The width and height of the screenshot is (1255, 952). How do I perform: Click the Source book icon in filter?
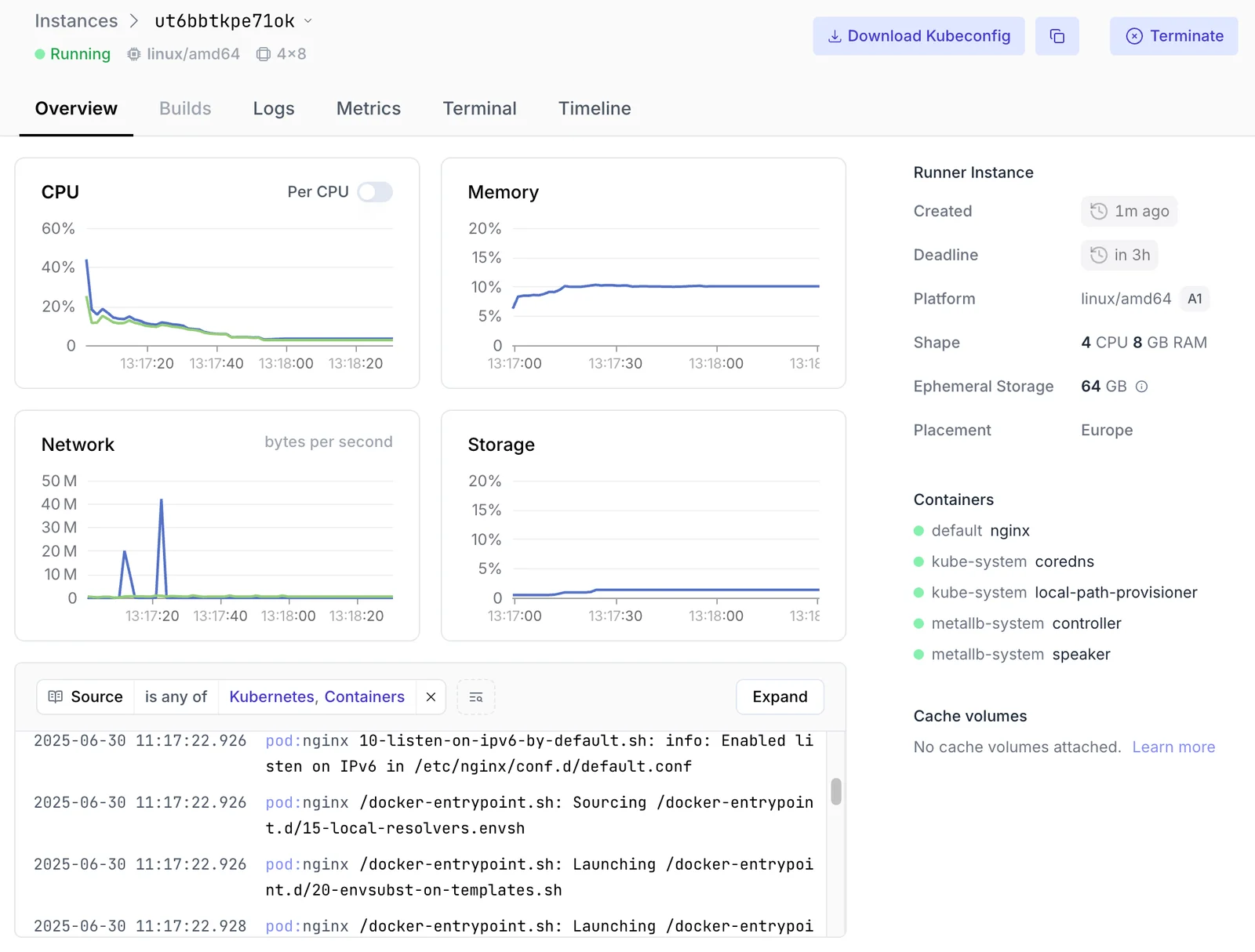[56, 697]
